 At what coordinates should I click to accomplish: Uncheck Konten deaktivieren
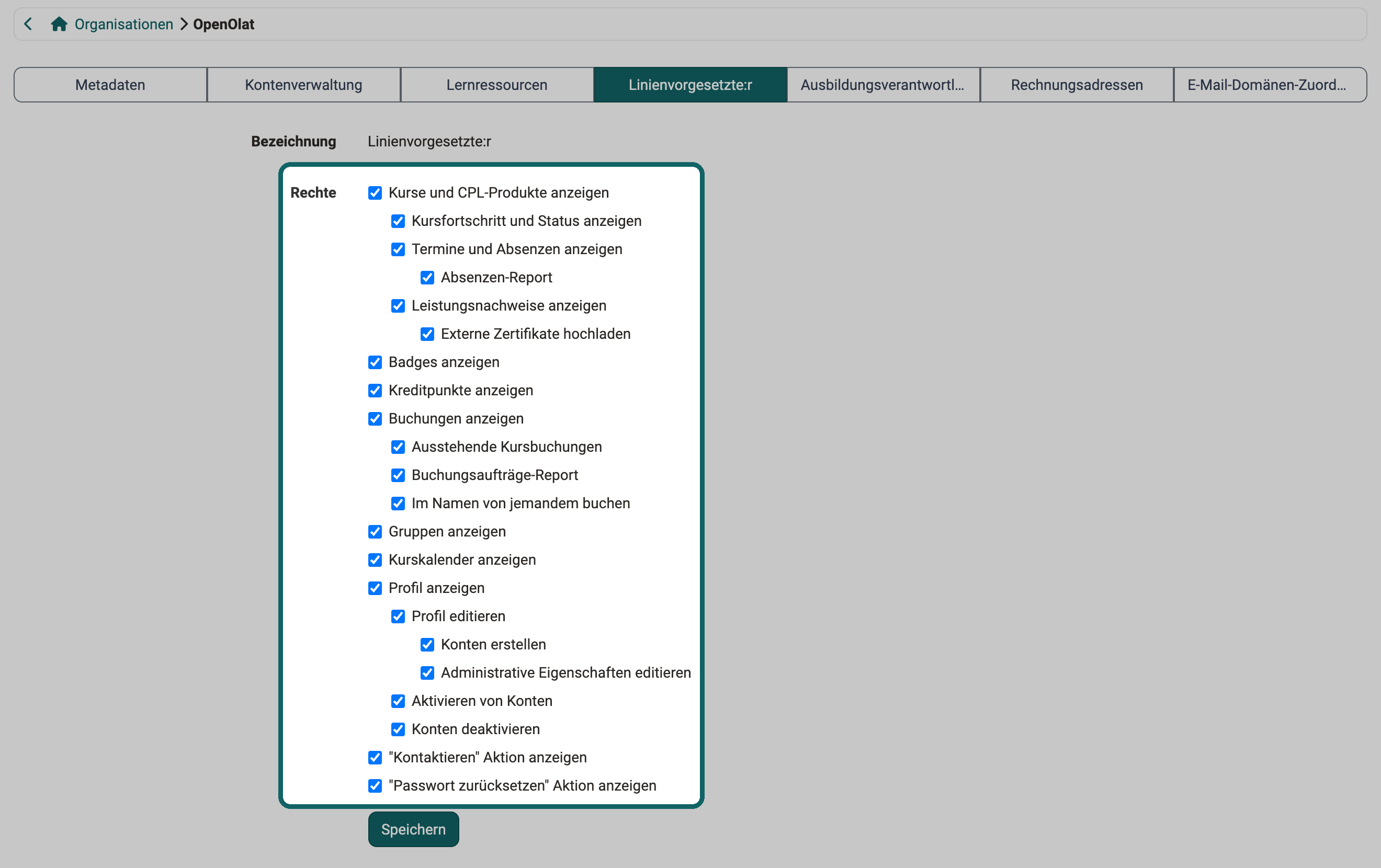[x=398, y=729]
